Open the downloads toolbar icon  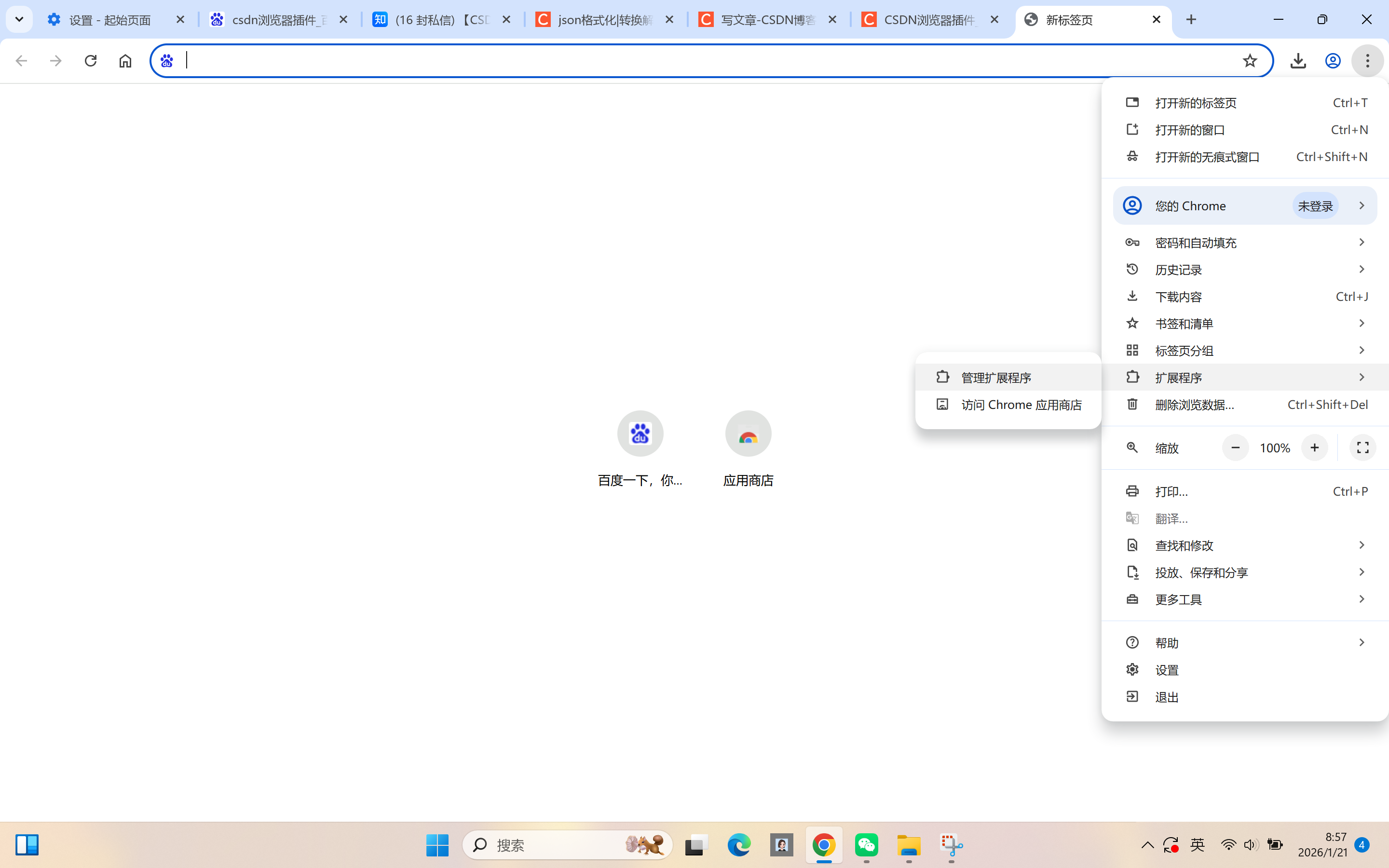pos(1298,60)
